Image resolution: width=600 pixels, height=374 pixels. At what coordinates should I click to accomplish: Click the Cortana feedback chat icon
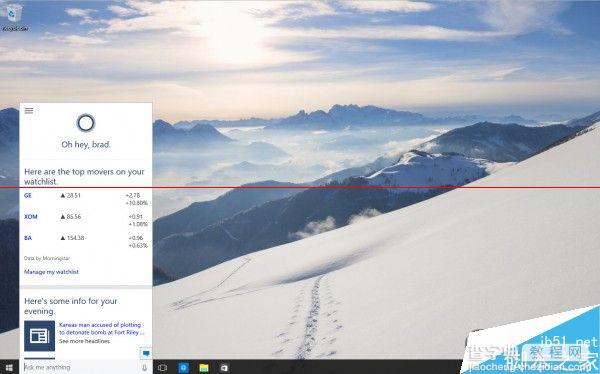(146, 353)
